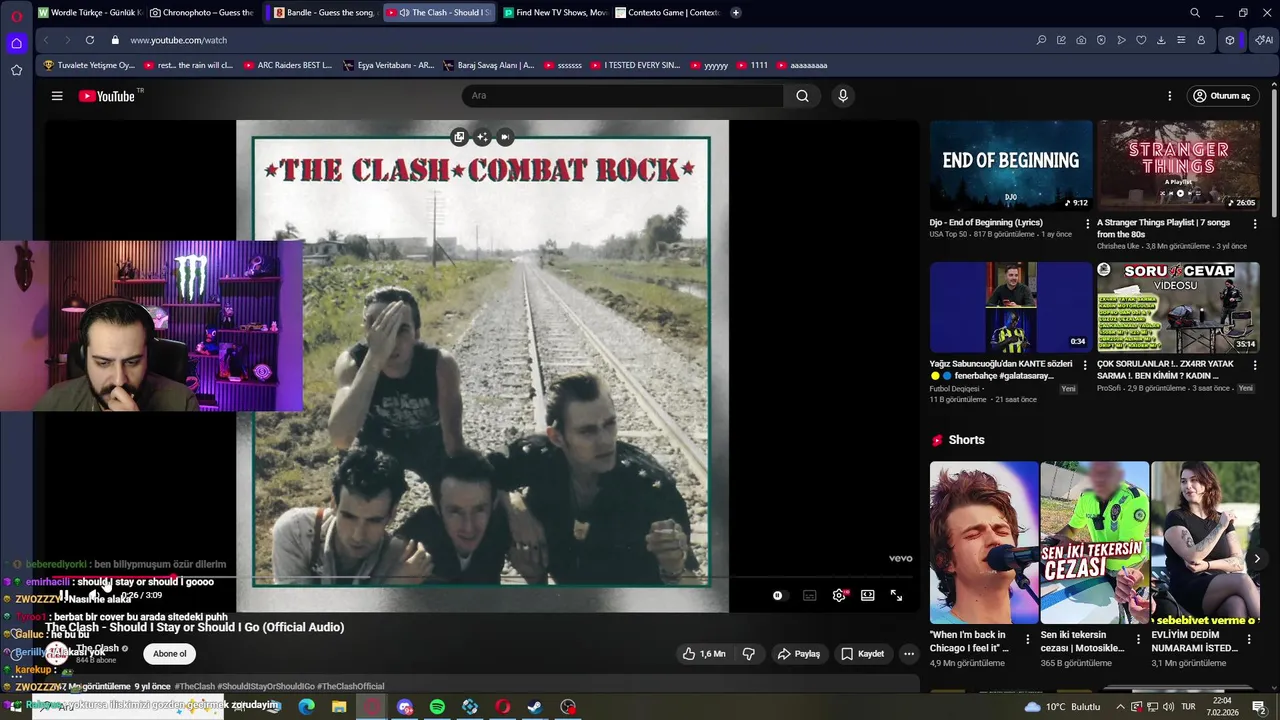The image size is (1280, 720).
Task: Open File Explorer from the taskbar
Action: pos(339,707)
